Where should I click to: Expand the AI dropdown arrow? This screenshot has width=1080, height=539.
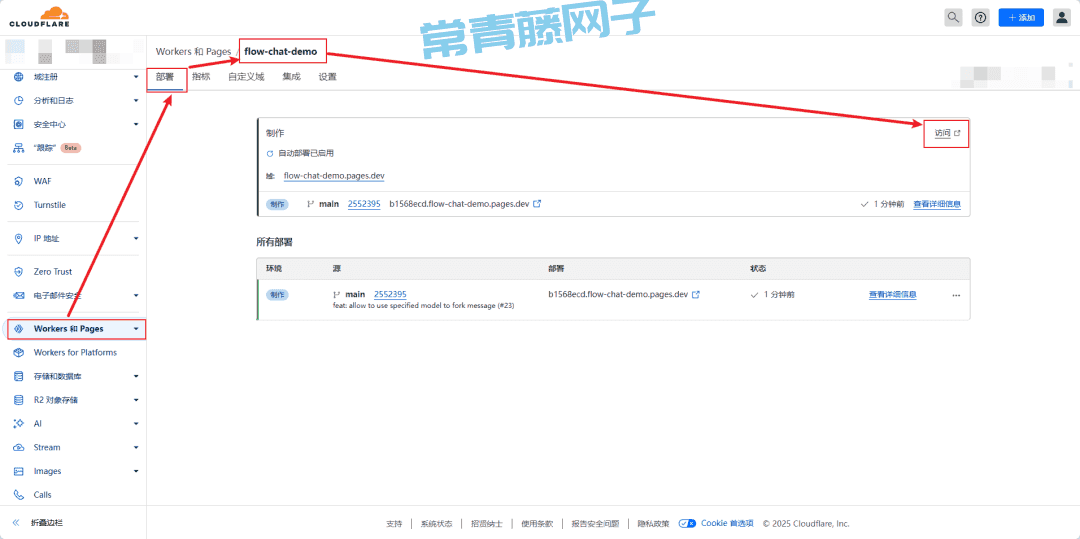[x=136, y=424]
